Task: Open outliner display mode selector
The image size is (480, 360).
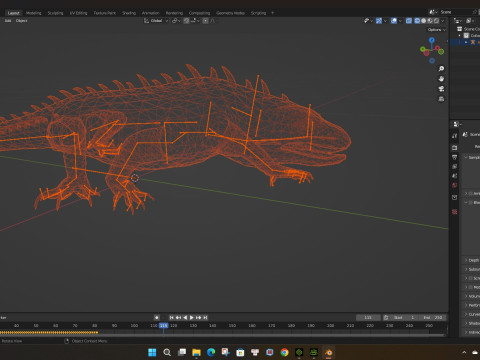Action: 470,21
